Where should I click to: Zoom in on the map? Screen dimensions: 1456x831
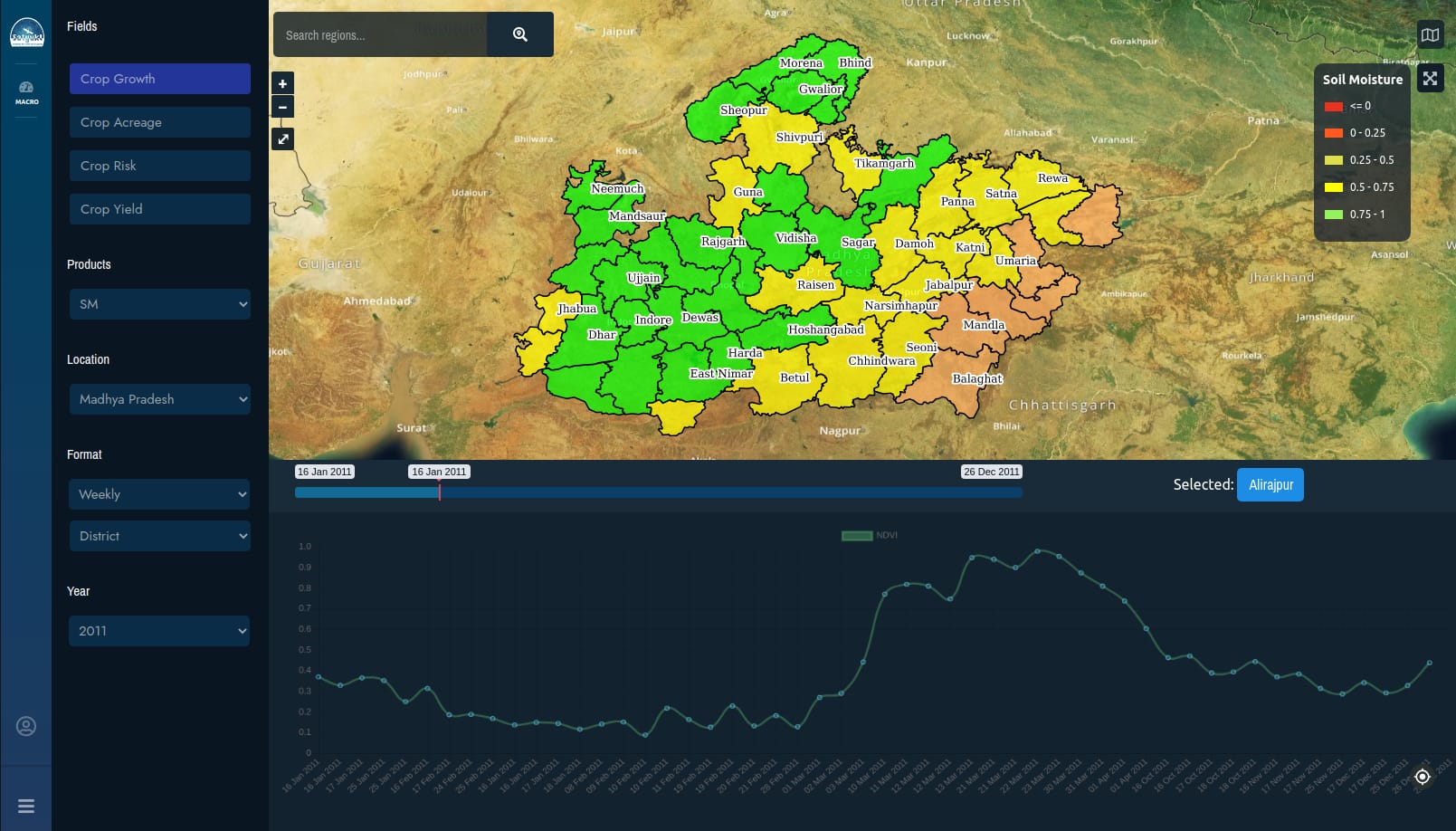(x=282, y=83)
